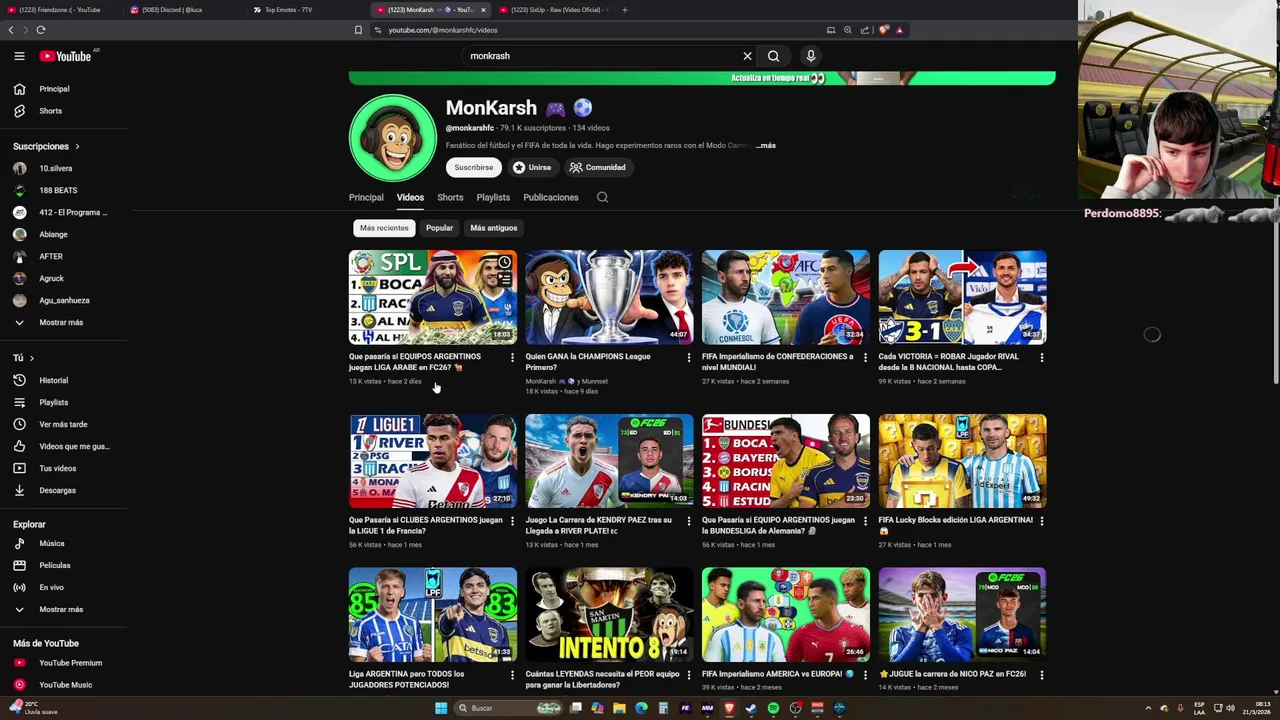The width and height of the screenshot is (1280, 720).
Task: Clear the search box text with X
Action: (747, 56)
